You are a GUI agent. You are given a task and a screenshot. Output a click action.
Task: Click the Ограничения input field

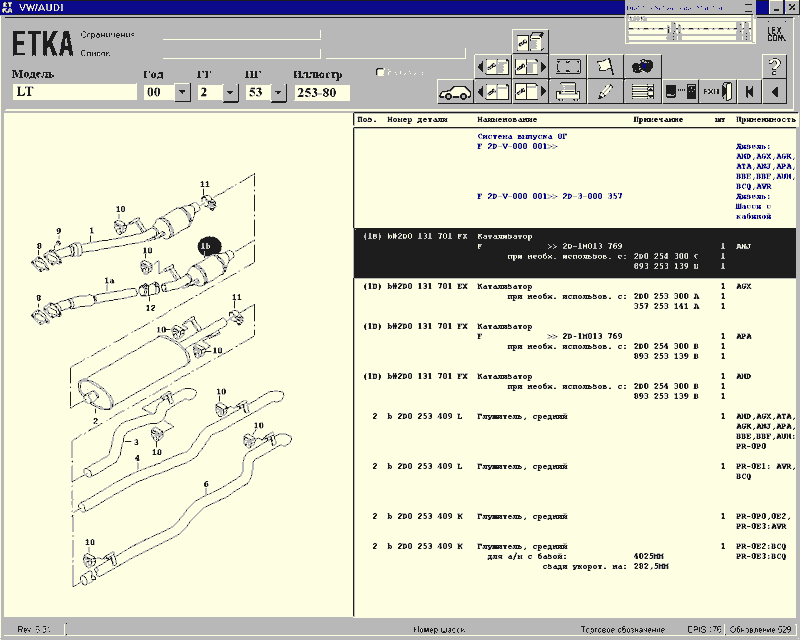click(x=242, y=34)
